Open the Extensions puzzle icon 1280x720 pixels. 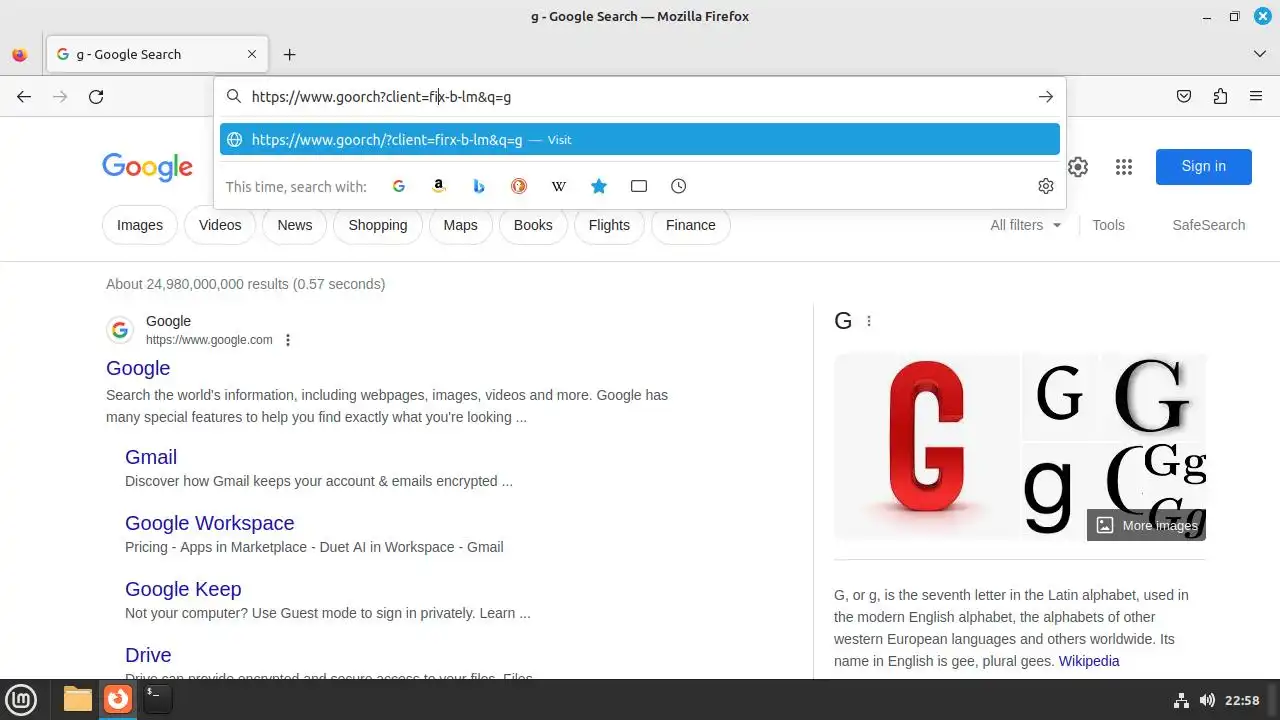click(x=1220, y=97)
